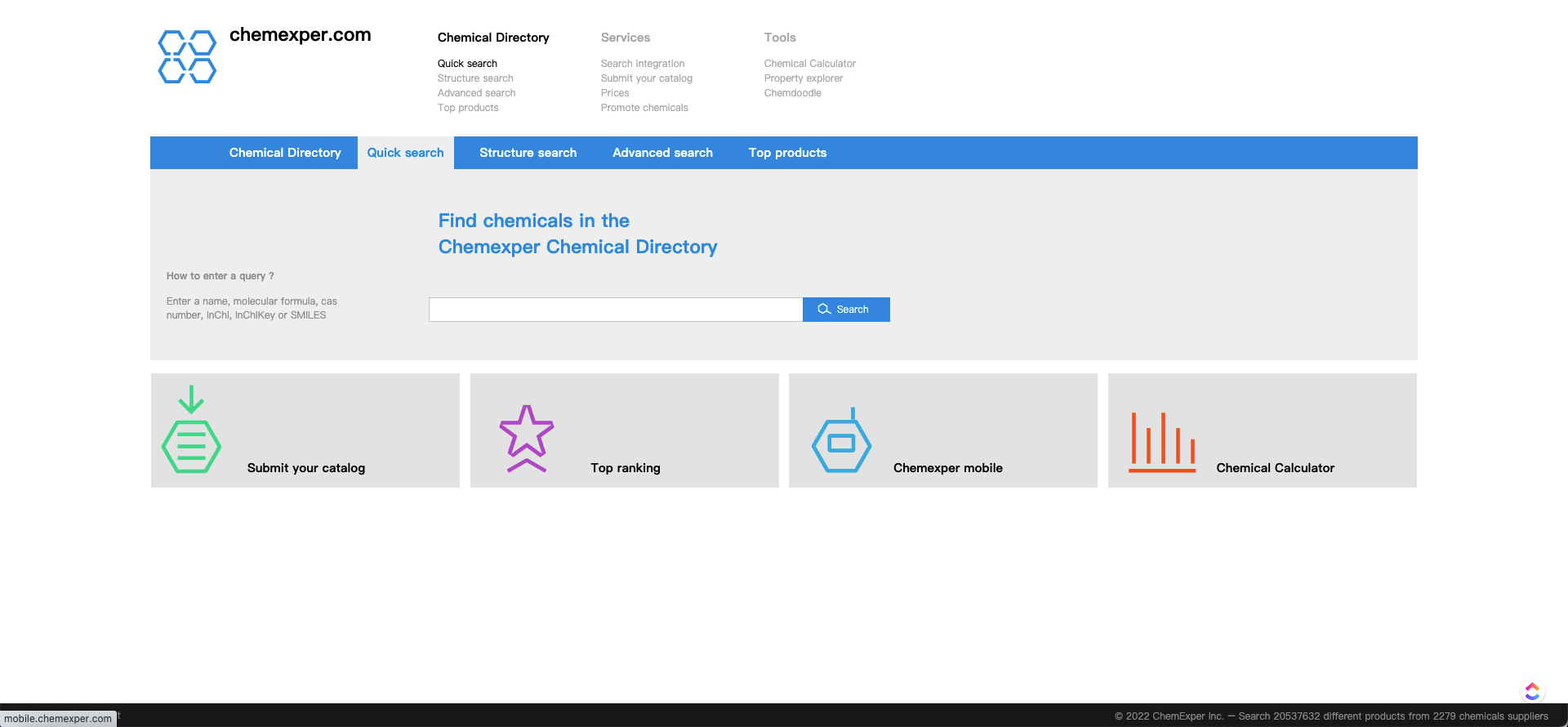The image size is (1568, 727).
Task: Switch to the Advanced search tab
Action: pyautogui.click(x=663, y=153)
